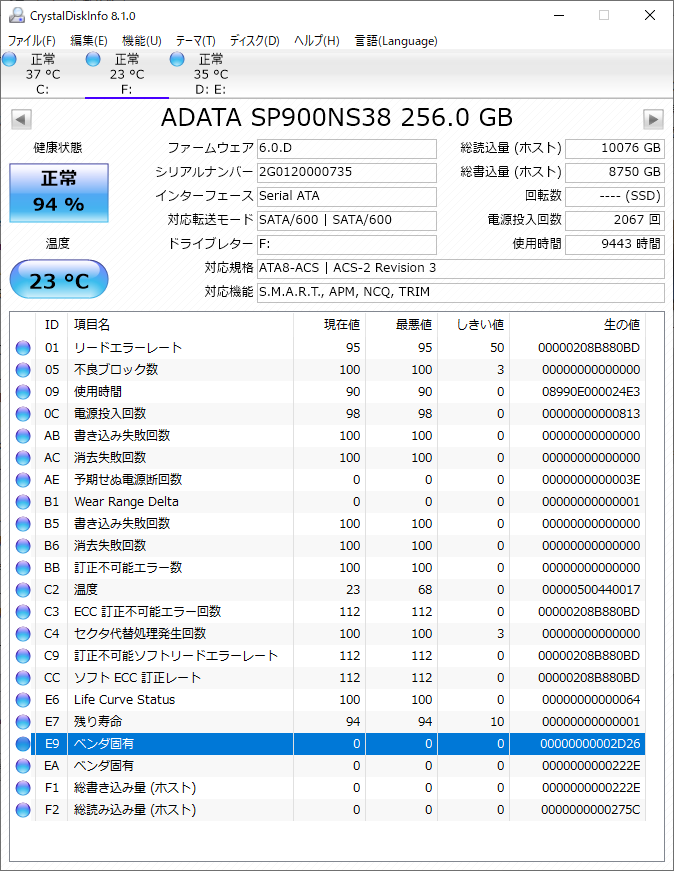Image resolution: width=674 pixels, height=871 pixels.
Task: Select the D: E: disk tab at 35 °C
Action: [x=211, y=74]
